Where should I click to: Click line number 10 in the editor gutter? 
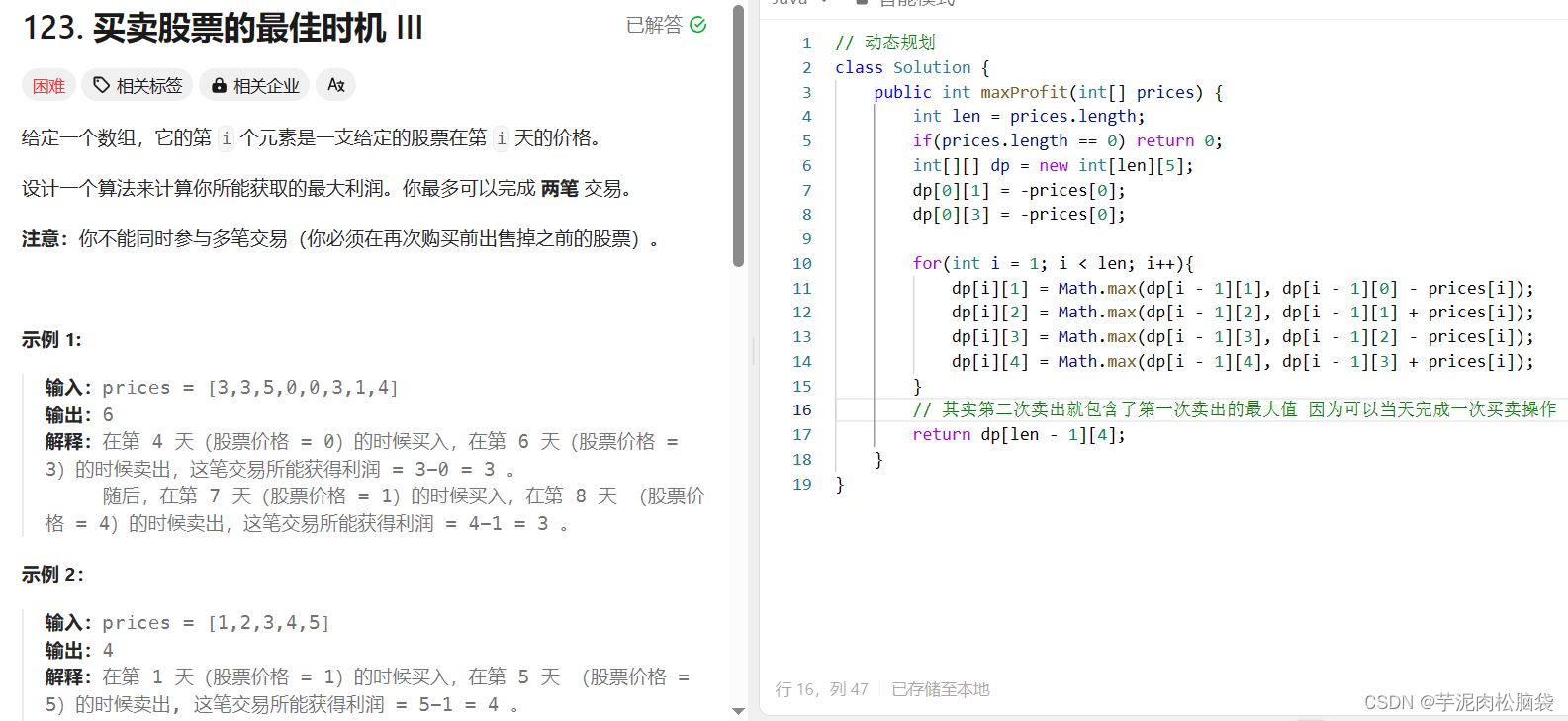pyautogui.click(x=801, y=264)
